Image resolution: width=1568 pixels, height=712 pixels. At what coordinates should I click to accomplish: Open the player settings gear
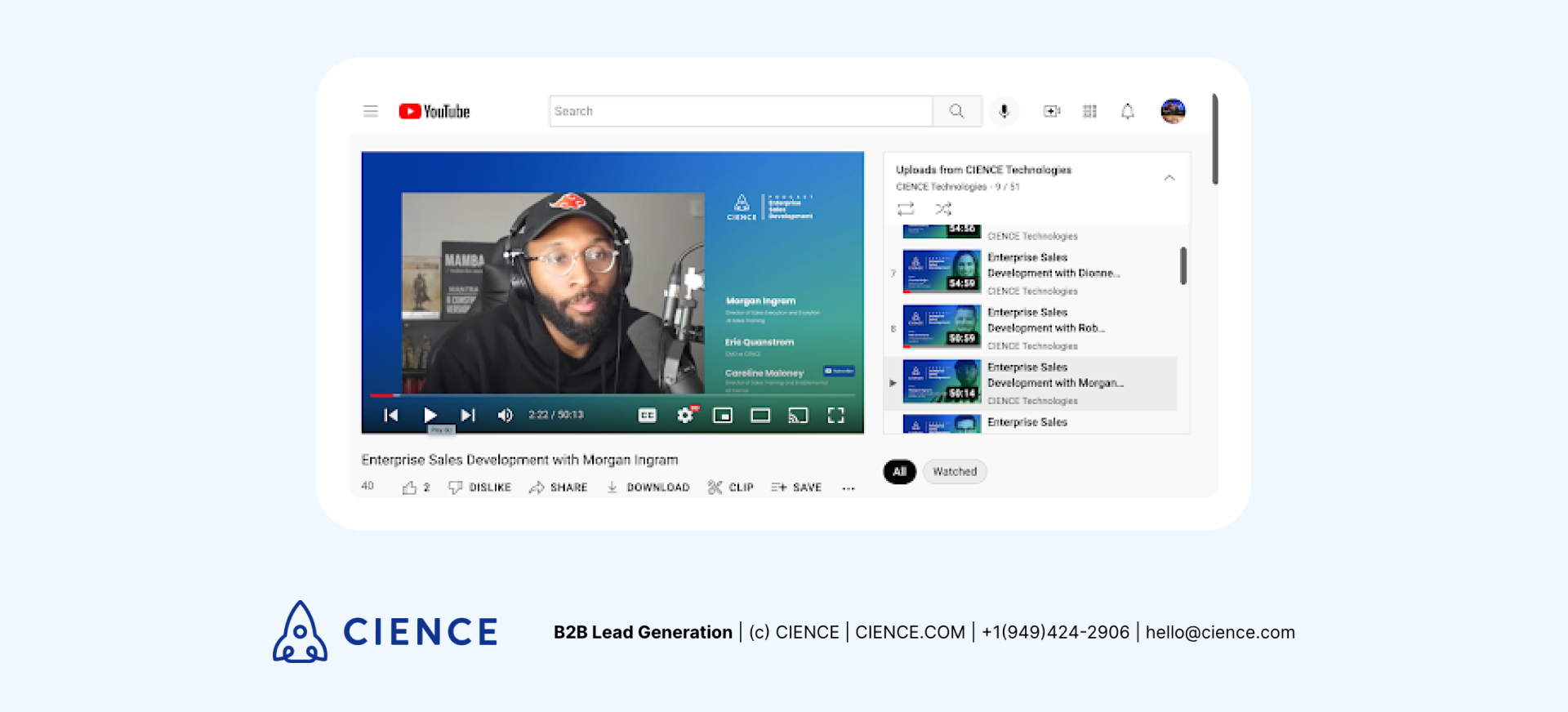click(x=685, y=416)
